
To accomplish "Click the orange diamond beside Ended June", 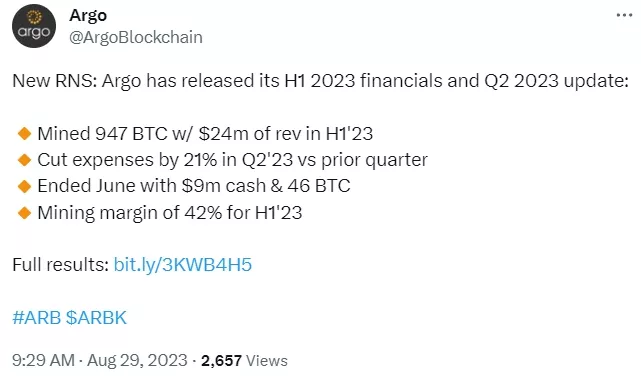I will pyautogui.click(x=25, y=186).
